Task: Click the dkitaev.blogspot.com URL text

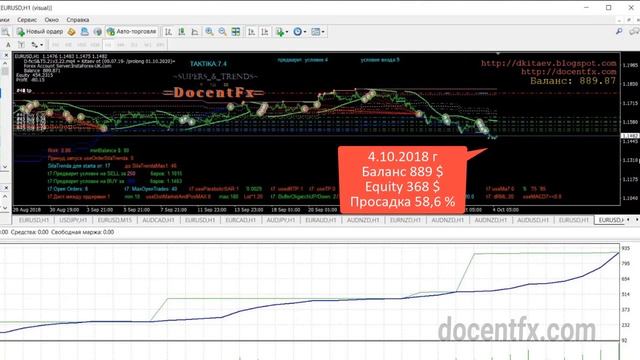Action: coord(549,63)
